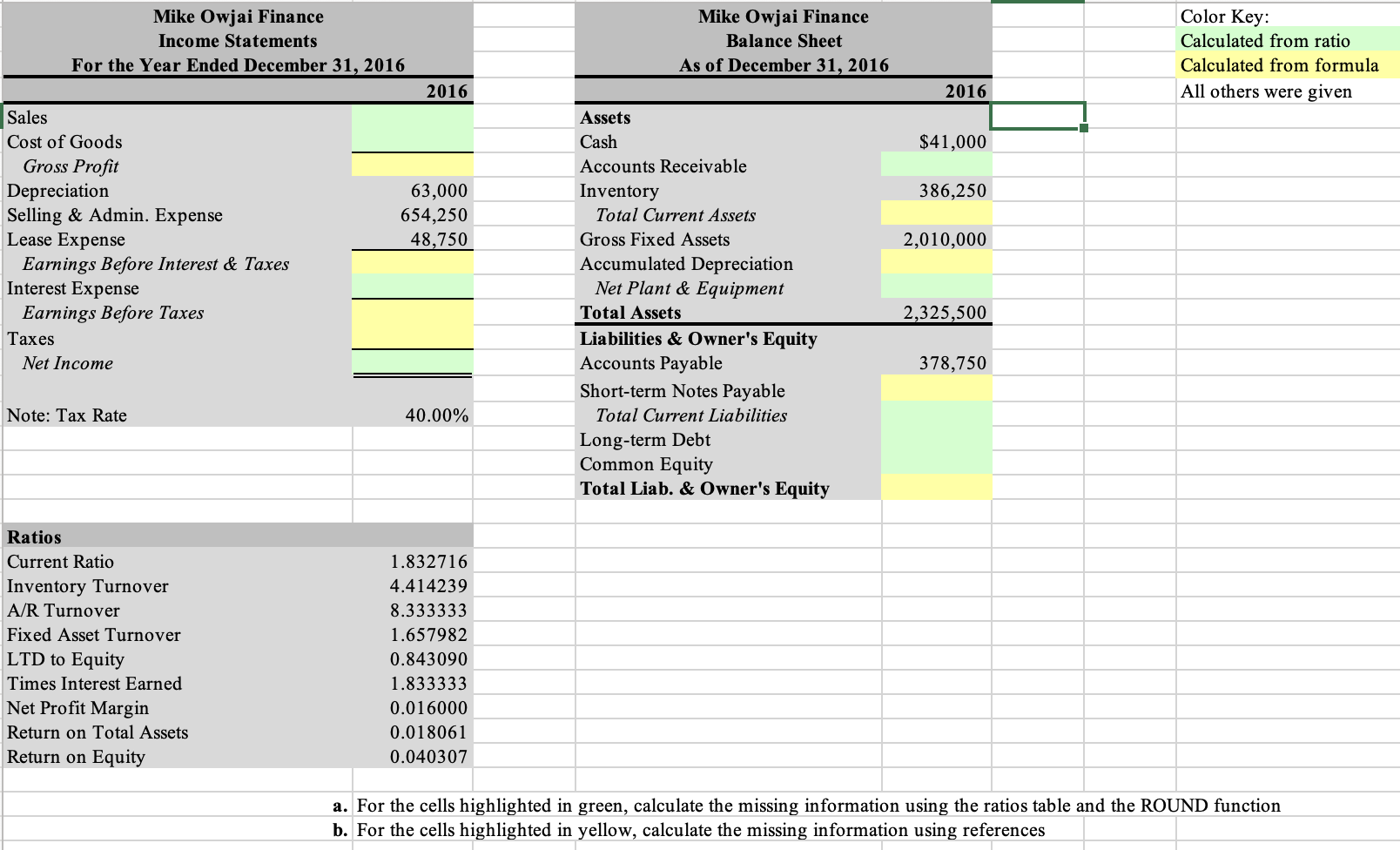This screenshot has width=1400, height=850.
Task: Select the Inventory Turnover ratio cell
Action: [412, 586]
